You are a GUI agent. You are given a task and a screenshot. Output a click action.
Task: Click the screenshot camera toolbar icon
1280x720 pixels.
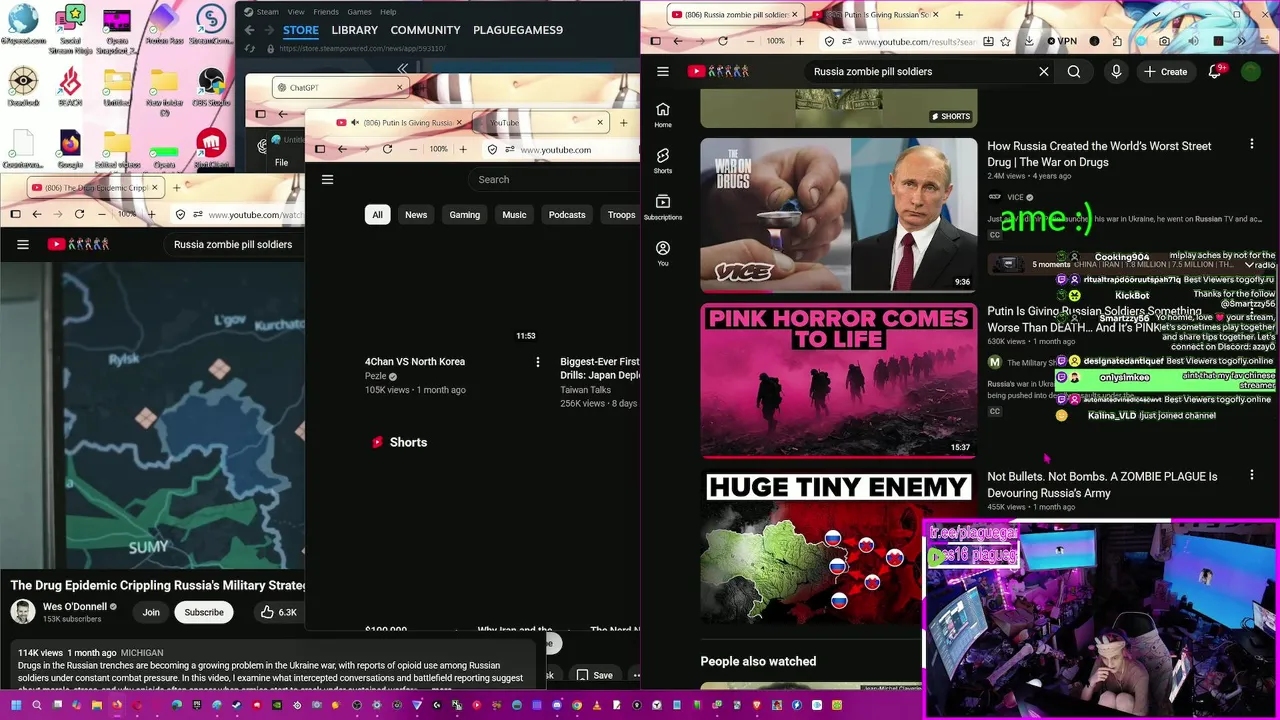point(1165,41)
